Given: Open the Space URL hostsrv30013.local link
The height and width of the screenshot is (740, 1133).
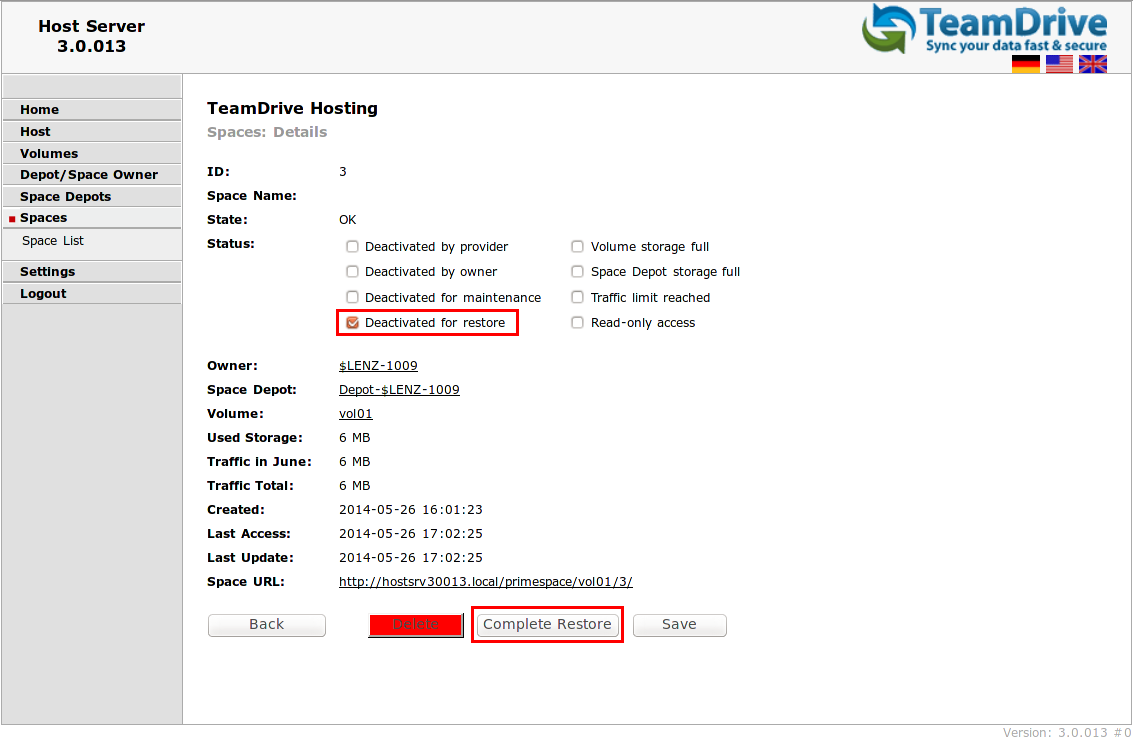Looking at the screenshot, I should (x=486, y=582).
